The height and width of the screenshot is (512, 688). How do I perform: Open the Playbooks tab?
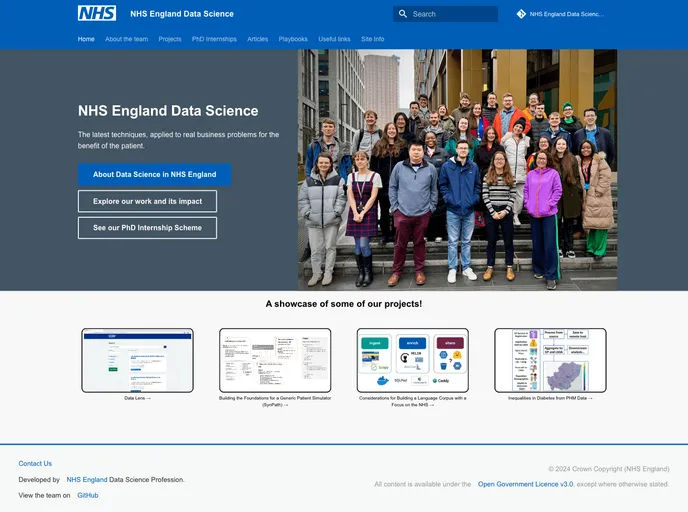293,39
